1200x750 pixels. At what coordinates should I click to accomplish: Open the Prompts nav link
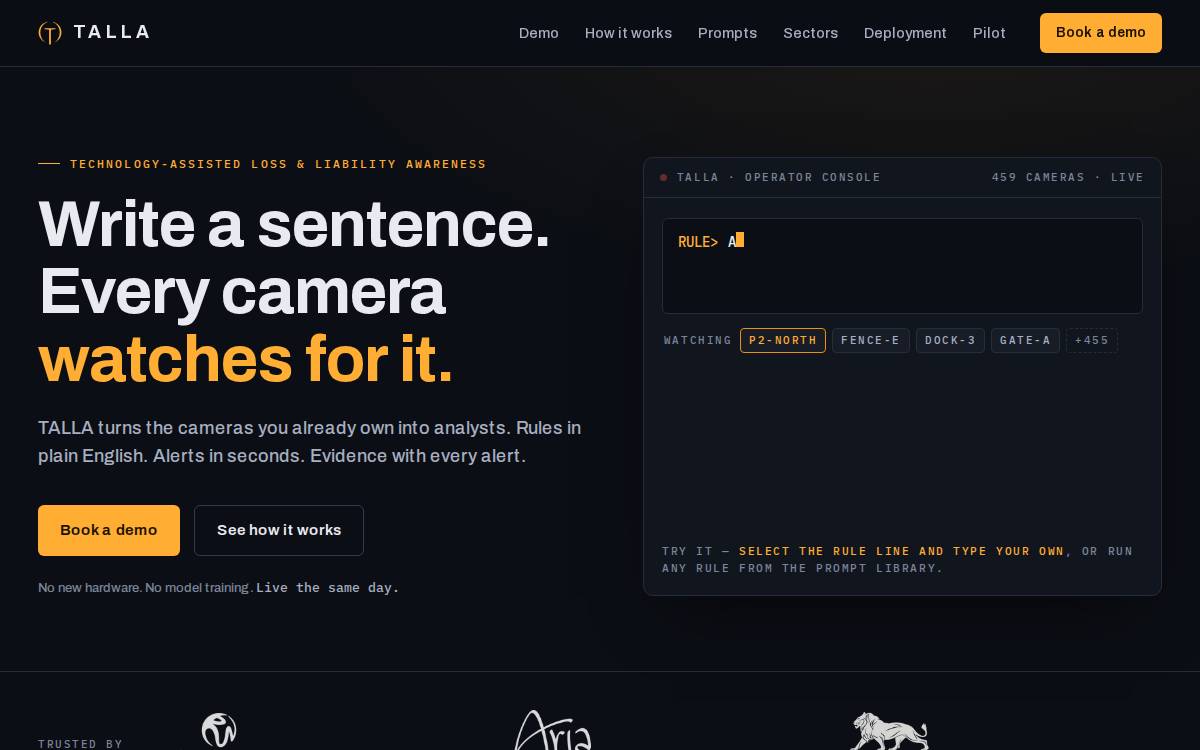coord(727,33)
